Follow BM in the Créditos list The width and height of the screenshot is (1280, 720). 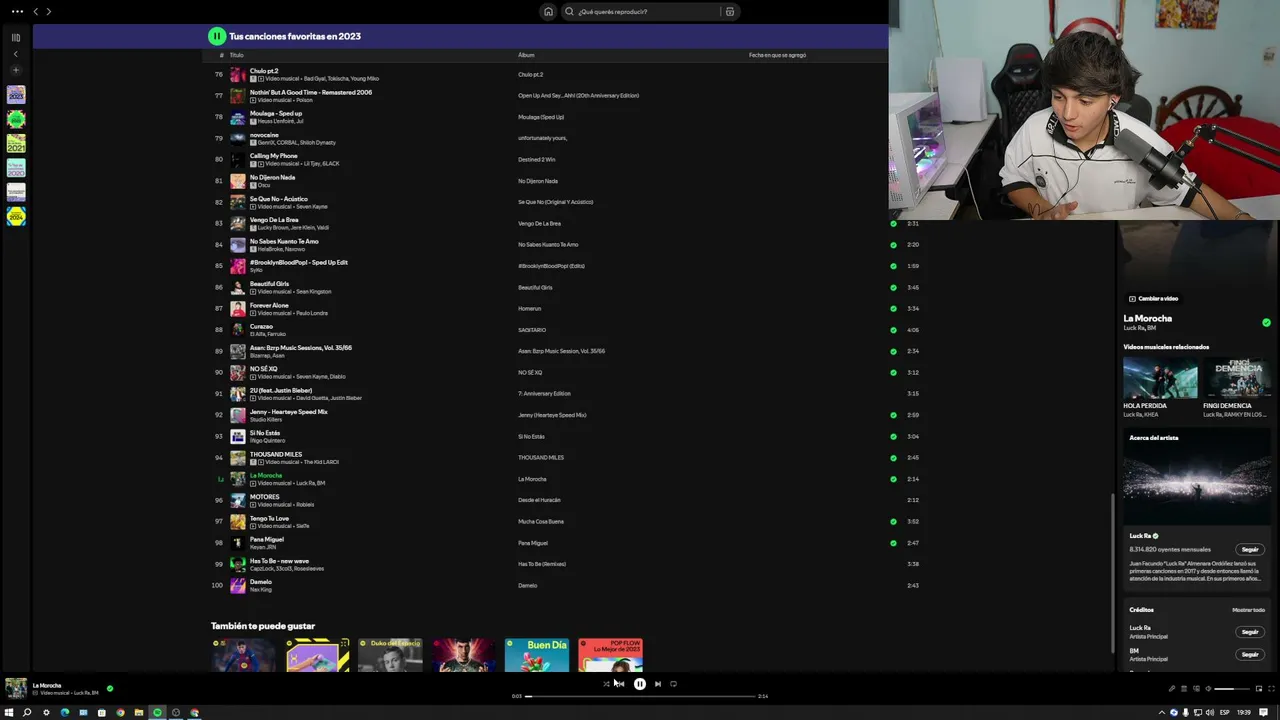tap(1250, 655)
